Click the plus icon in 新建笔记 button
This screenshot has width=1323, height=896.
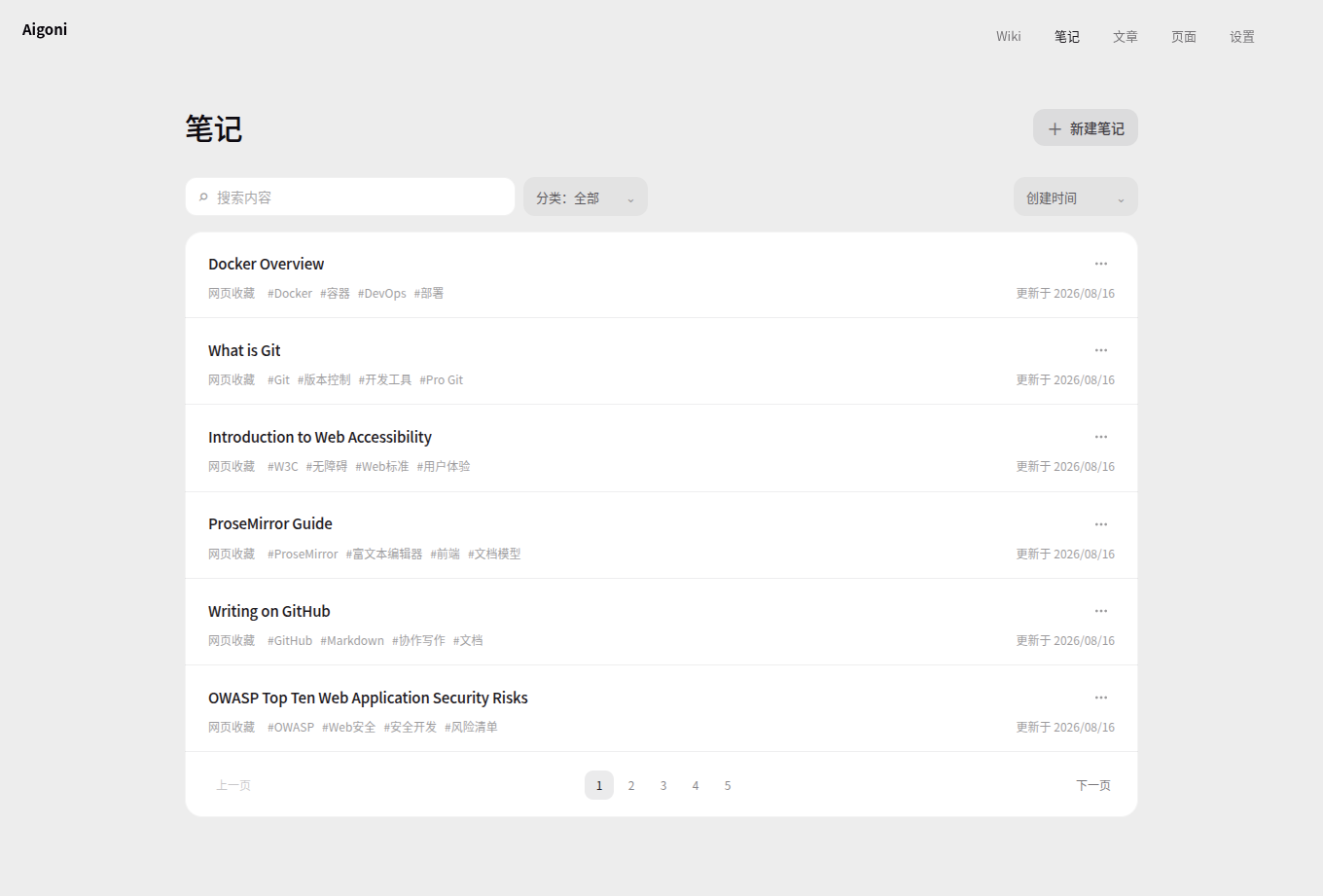[1055, 128]
